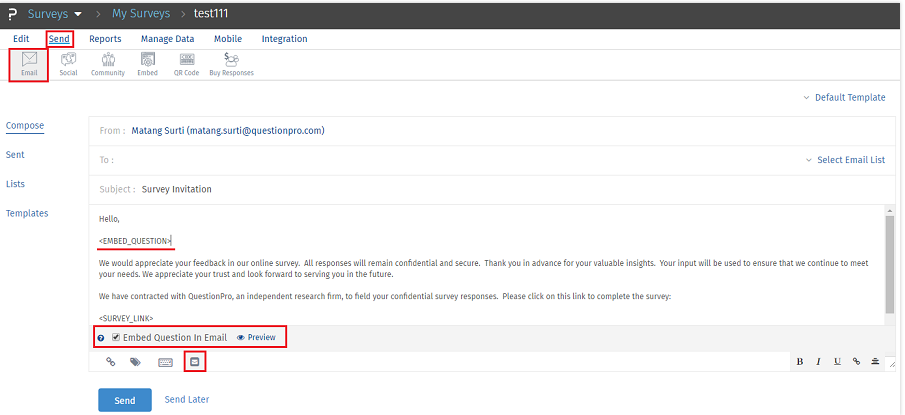This screenshot has width=905, height=415.
Task: Select the Email distribution icon
Action: tap(29, 64)
